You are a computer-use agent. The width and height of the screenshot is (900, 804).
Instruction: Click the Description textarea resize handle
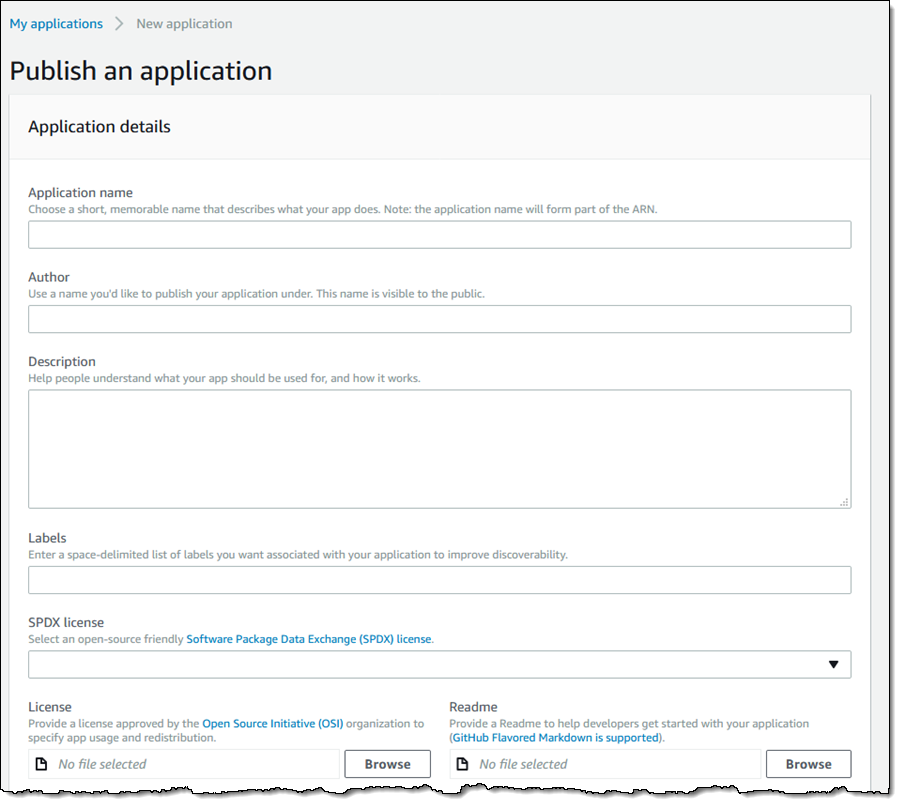pyautogui.click(x=844, y=502)
